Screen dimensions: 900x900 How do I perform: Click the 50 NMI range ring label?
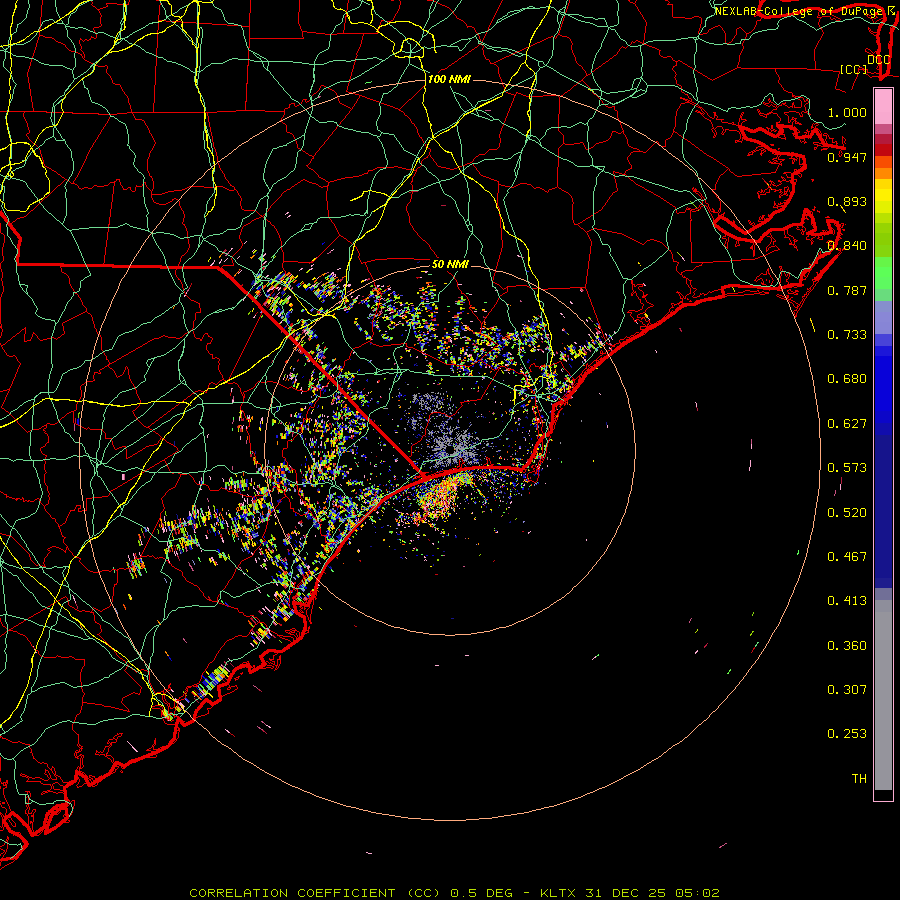(450, 264)
